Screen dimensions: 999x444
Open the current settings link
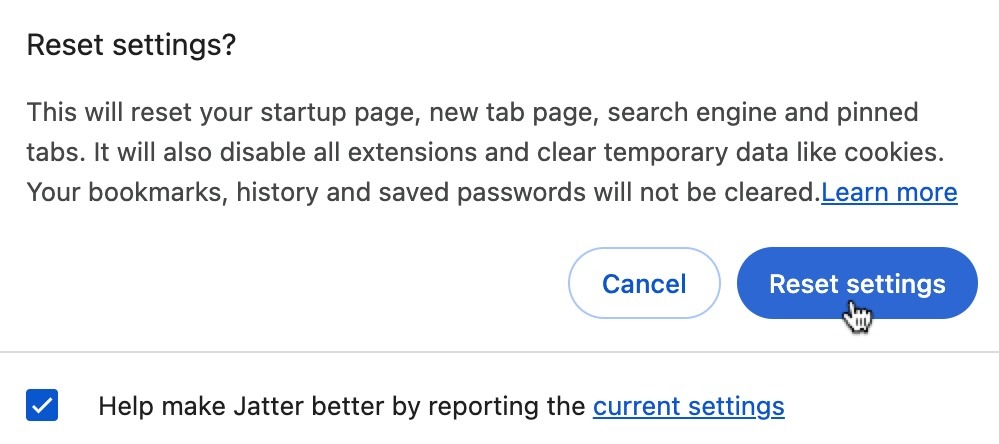(688, 406)
